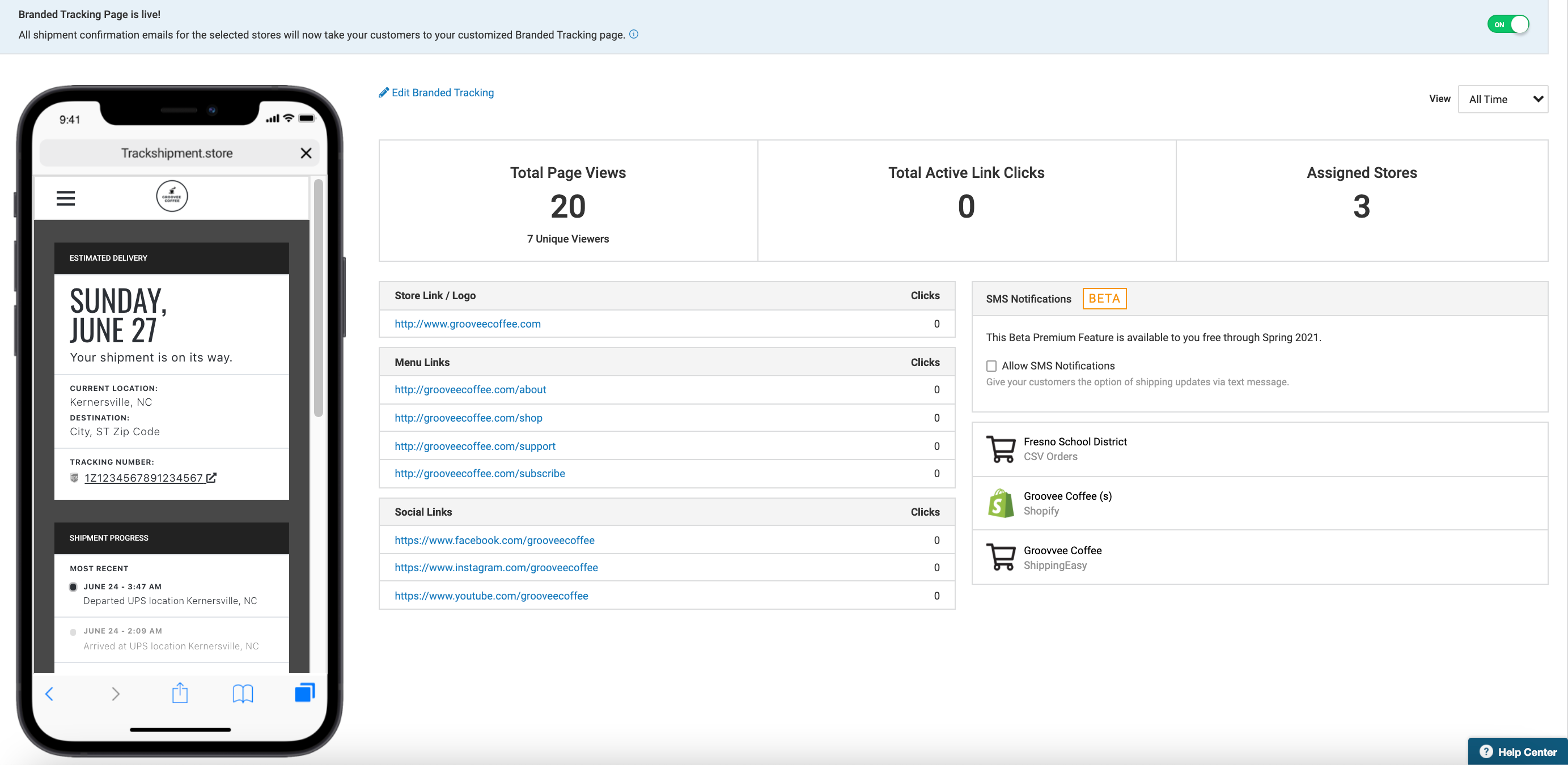Turn off the Branded Tracking ON toggle

1508,24
